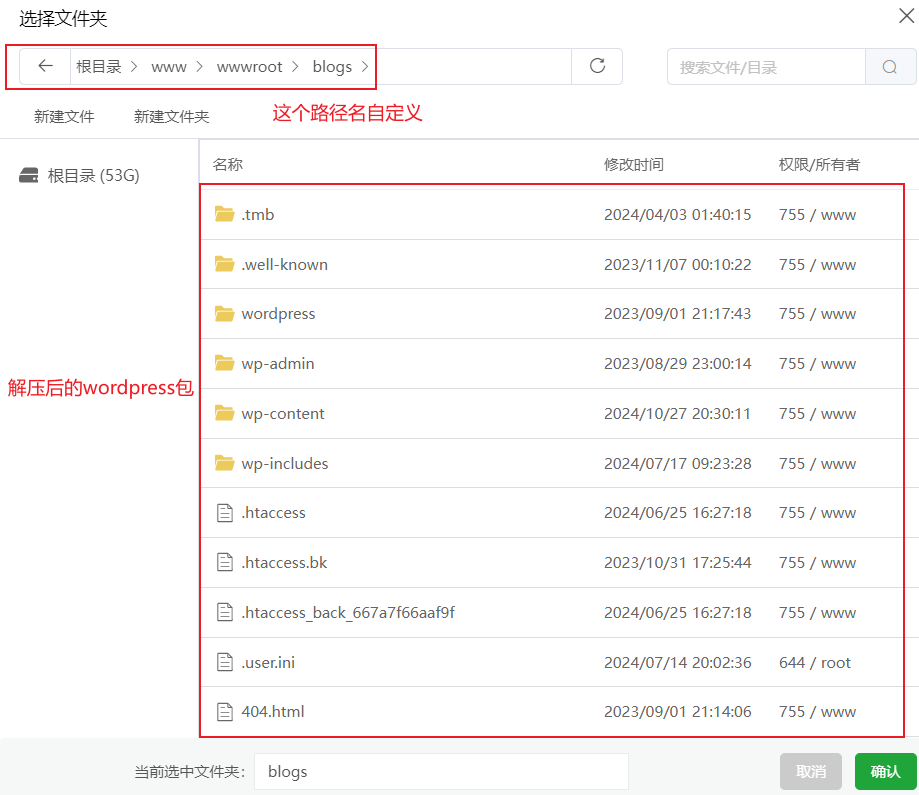Click date 2023/11/07 00:10:22
This screenshot has width=919, height=795.
678,264
